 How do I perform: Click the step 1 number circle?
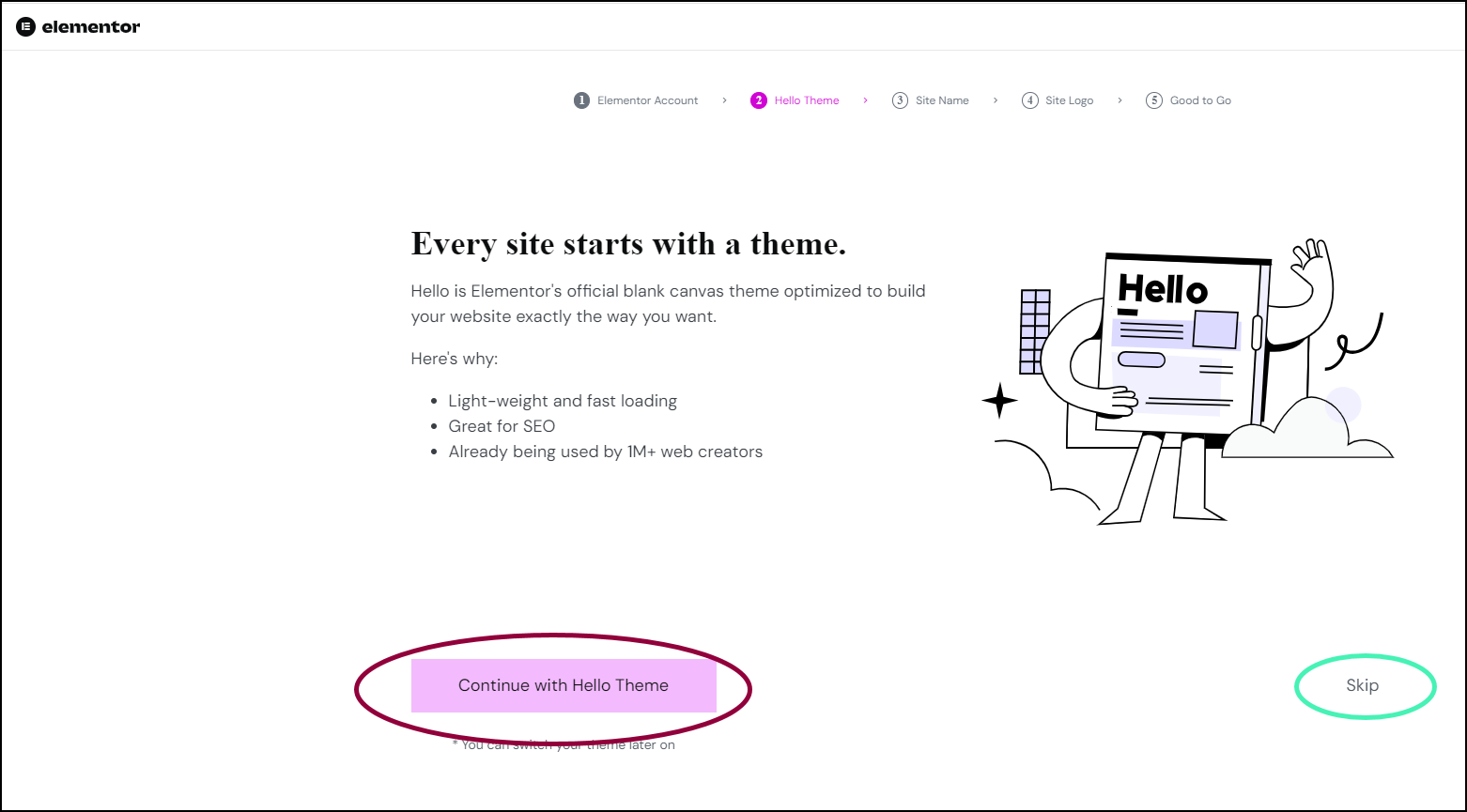[x=581, y=100]
